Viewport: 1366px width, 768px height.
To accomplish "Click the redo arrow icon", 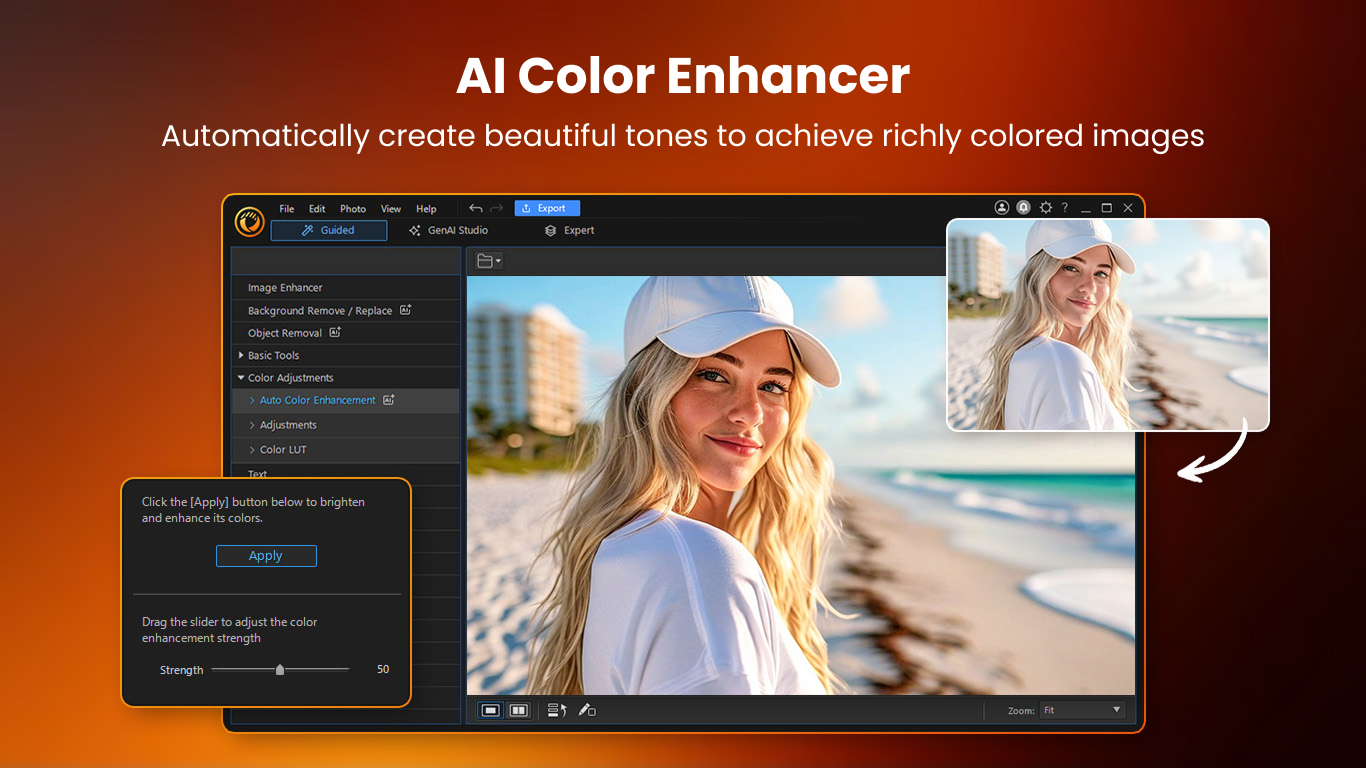I will pyautogui.click(x=497, y=208).
